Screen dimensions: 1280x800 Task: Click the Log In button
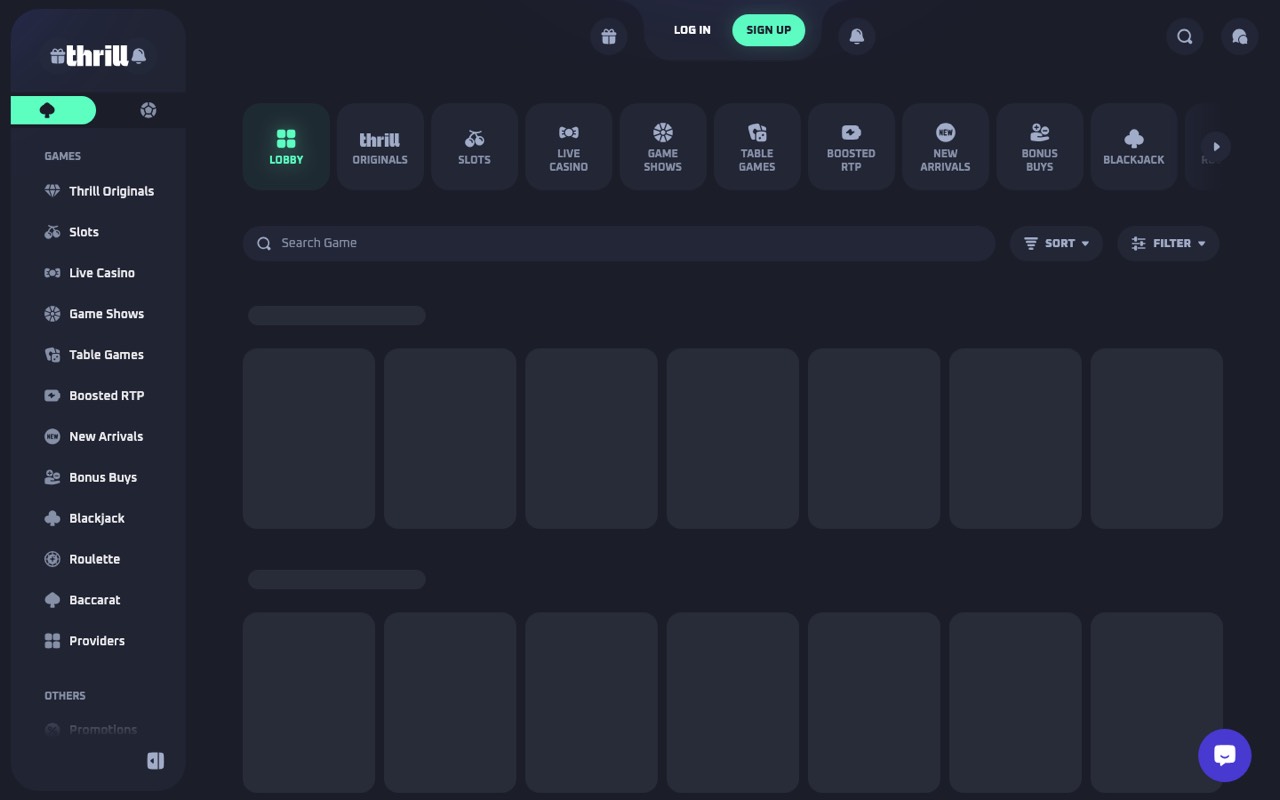[x=692, y=30]
